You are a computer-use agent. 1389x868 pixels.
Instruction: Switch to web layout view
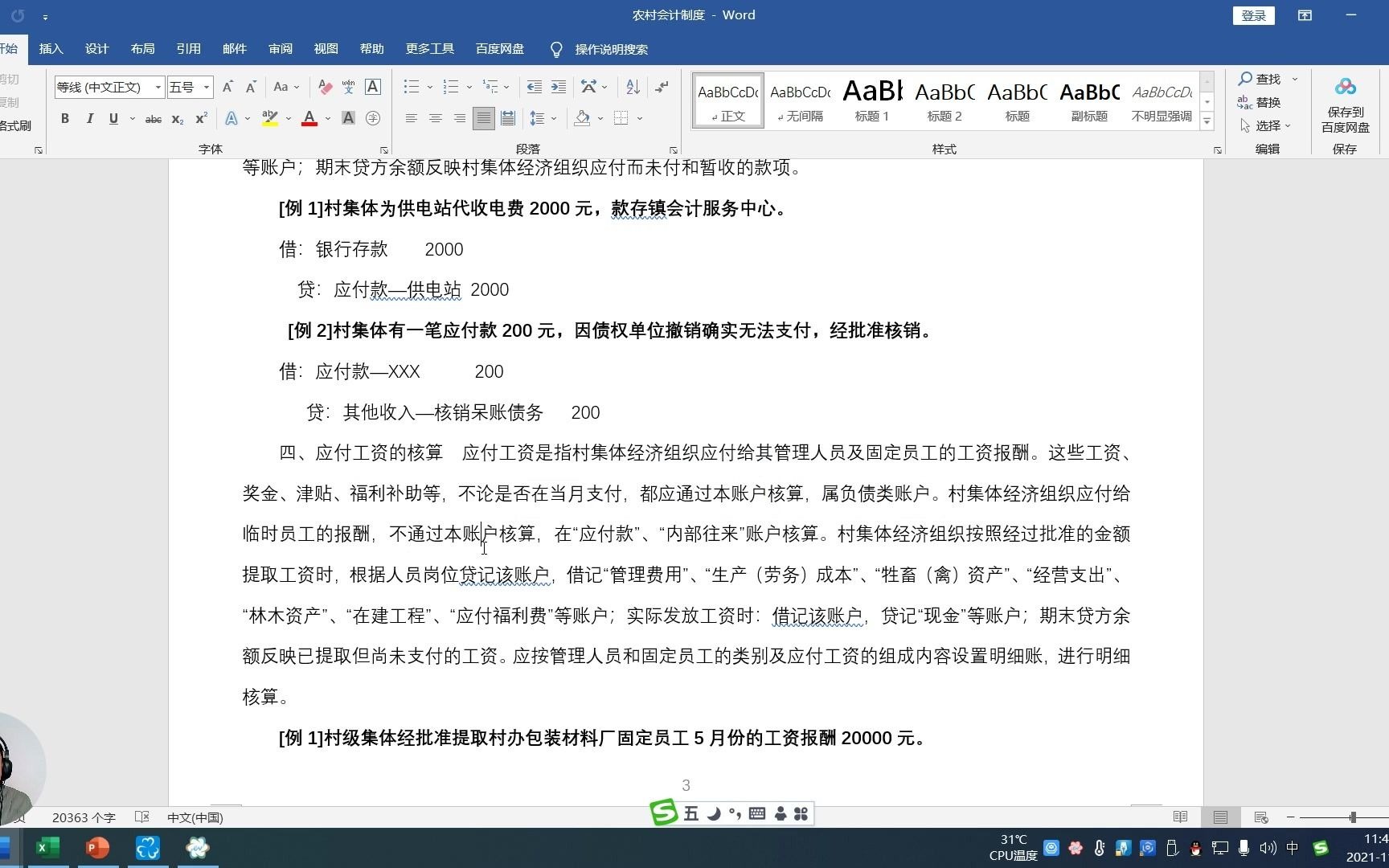(x=1260, y=817)
